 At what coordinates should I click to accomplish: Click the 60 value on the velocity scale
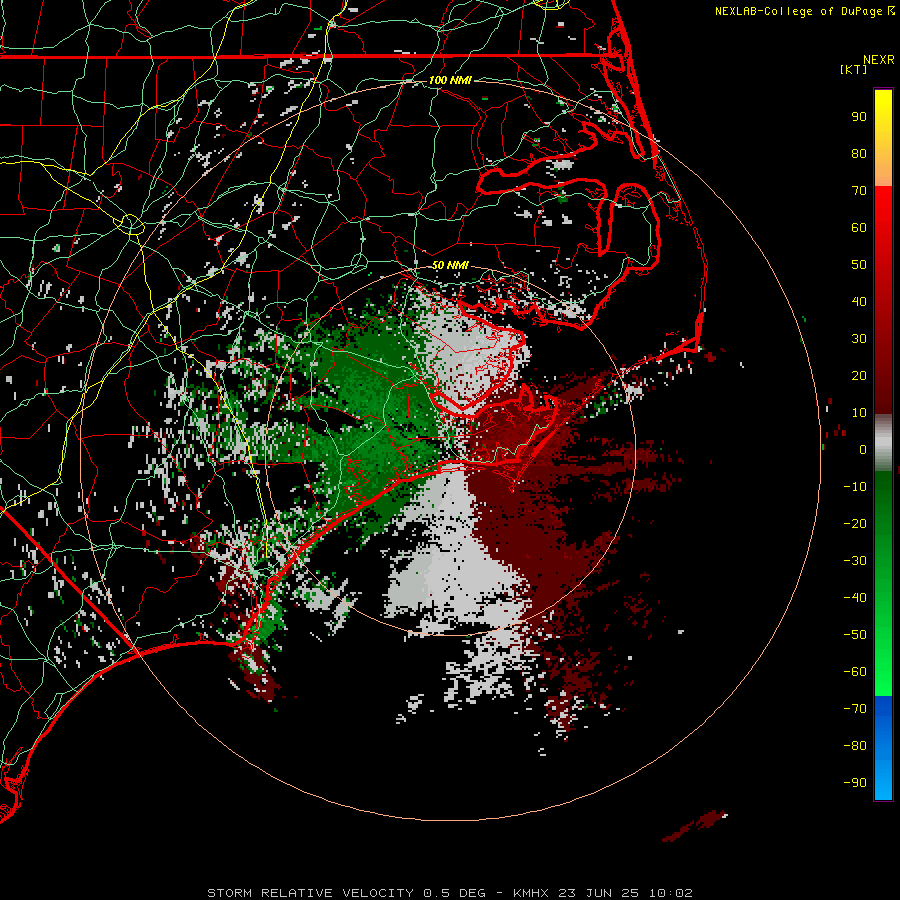(859, 228)
